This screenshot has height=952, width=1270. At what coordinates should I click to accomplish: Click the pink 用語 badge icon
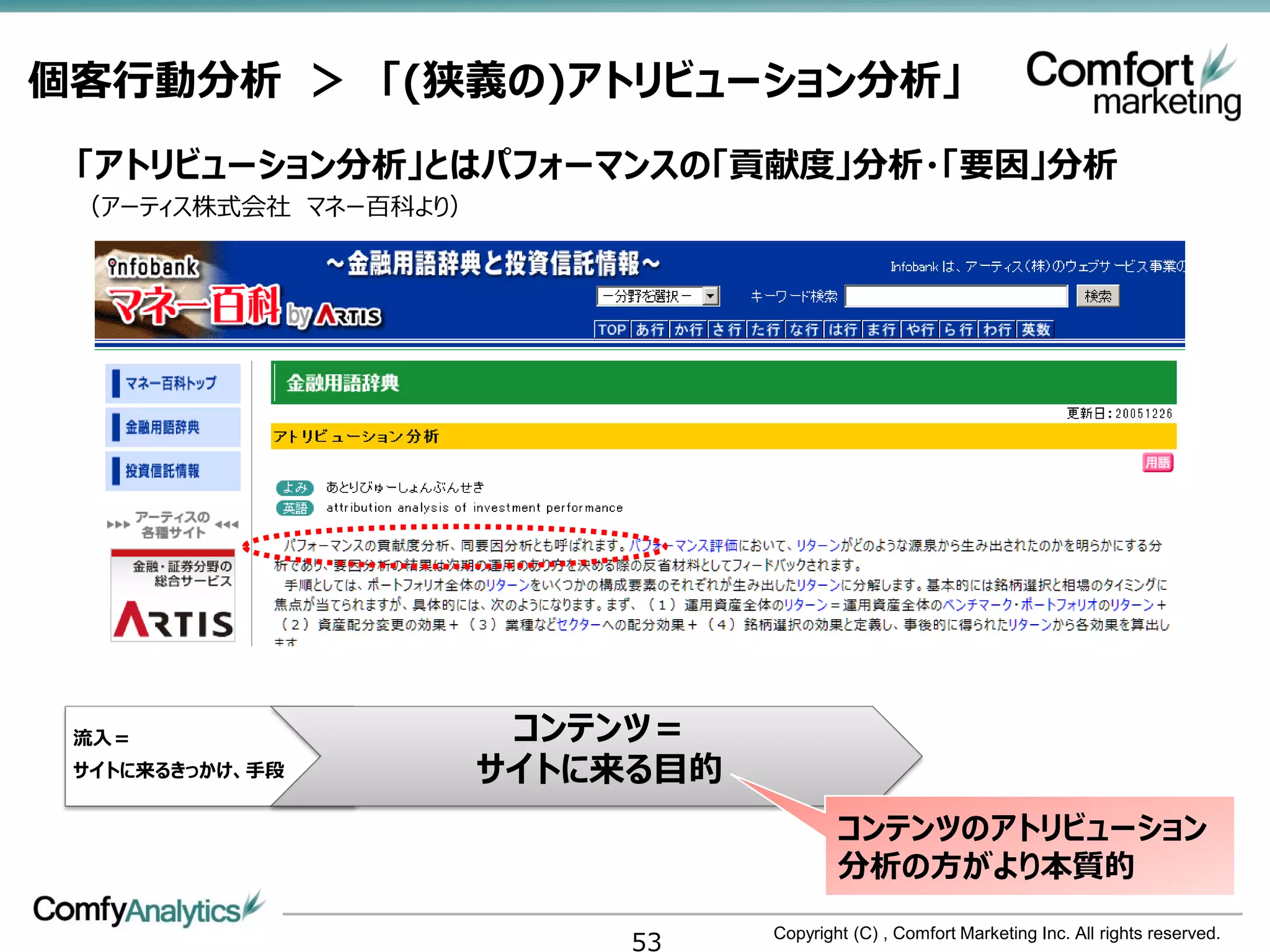pyautogui.click(x=1157, y=462)
